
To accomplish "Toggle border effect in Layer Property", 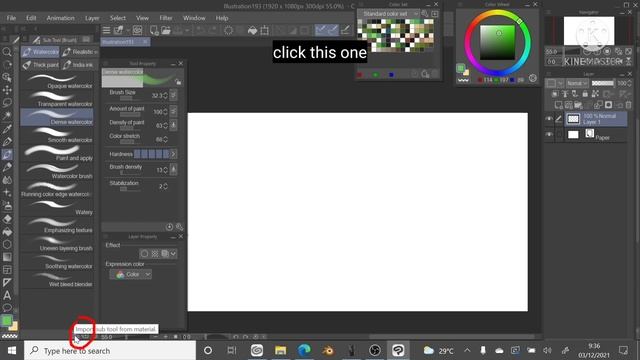I will [x=144, y=253].
